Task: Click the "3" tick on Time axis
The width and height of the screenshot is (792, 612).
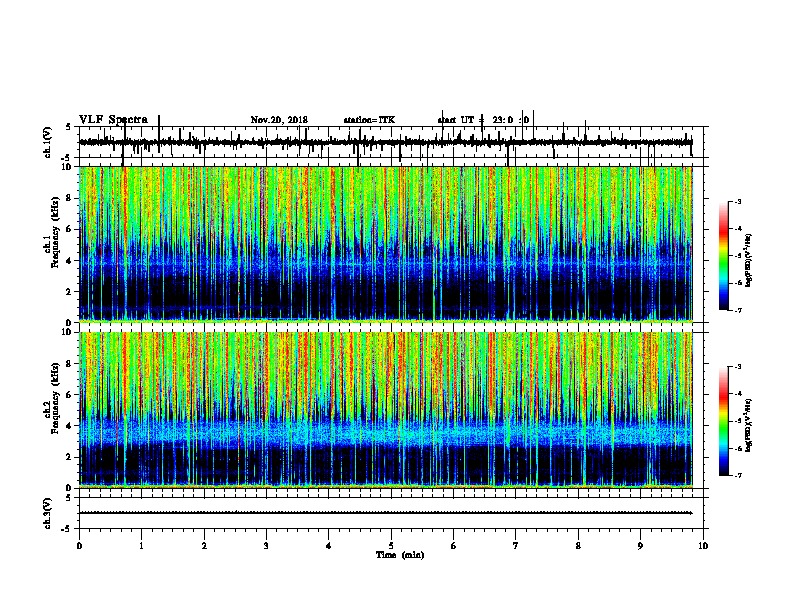Action: (x=266, y=546)
